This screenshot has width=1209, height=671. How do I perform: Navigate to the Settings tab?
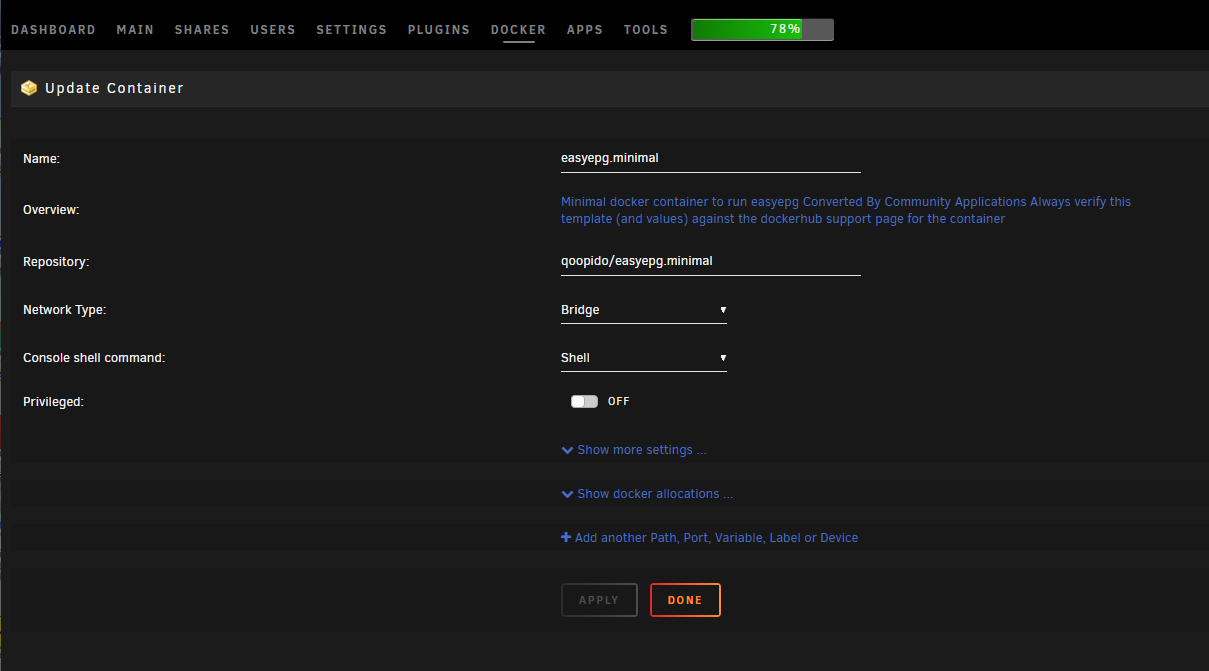pyautogui.click(x=352, y=29)
